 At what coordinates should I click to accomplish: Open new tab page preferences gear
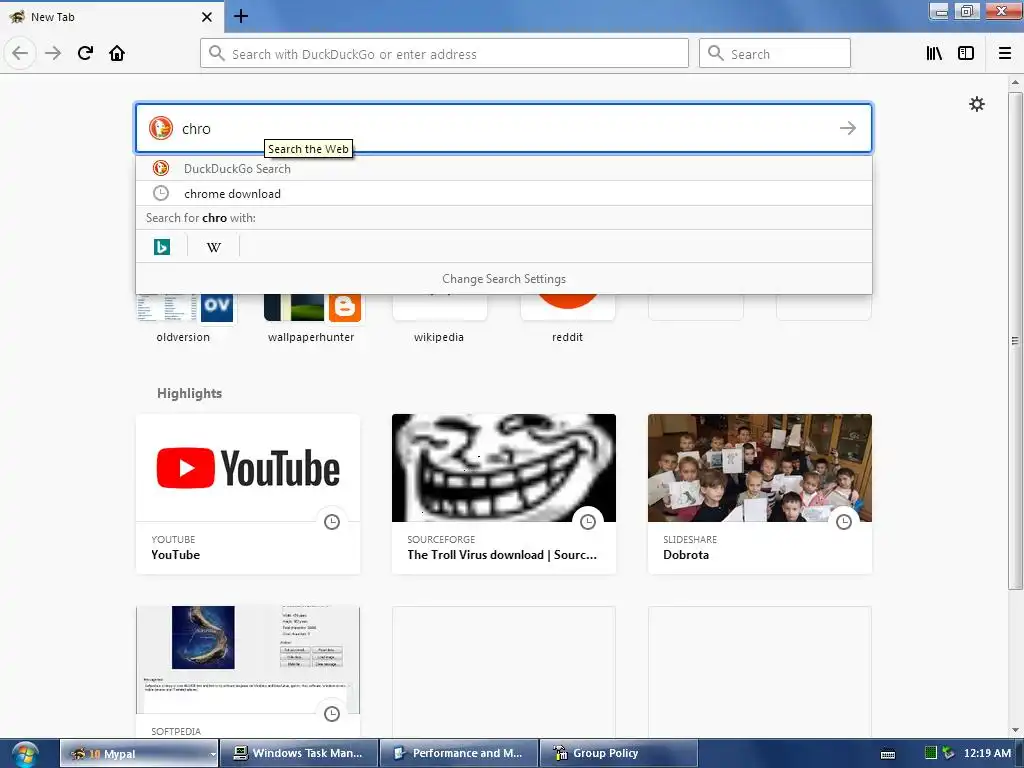tap(976, 104)
